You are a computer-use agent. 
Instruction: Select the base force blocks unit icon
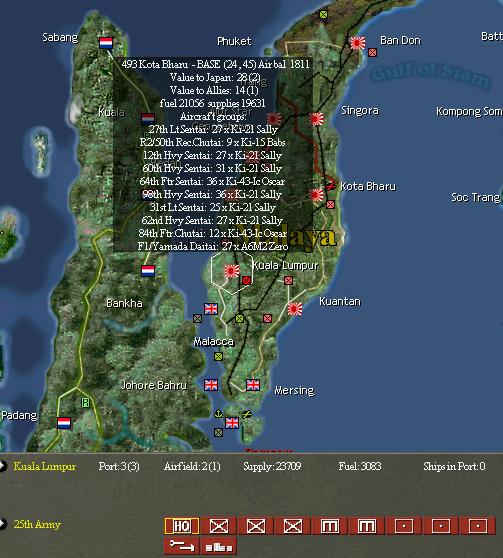point(219,546)
